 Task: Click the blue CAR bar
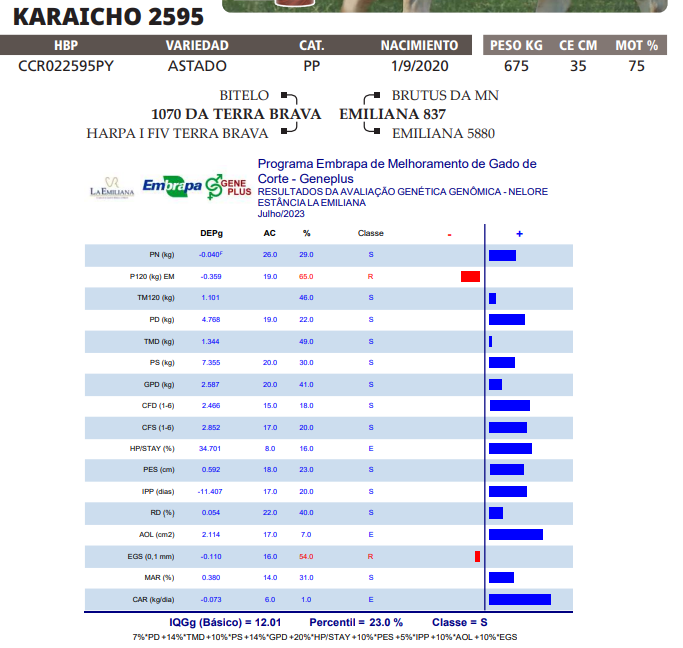click(519, 599)
